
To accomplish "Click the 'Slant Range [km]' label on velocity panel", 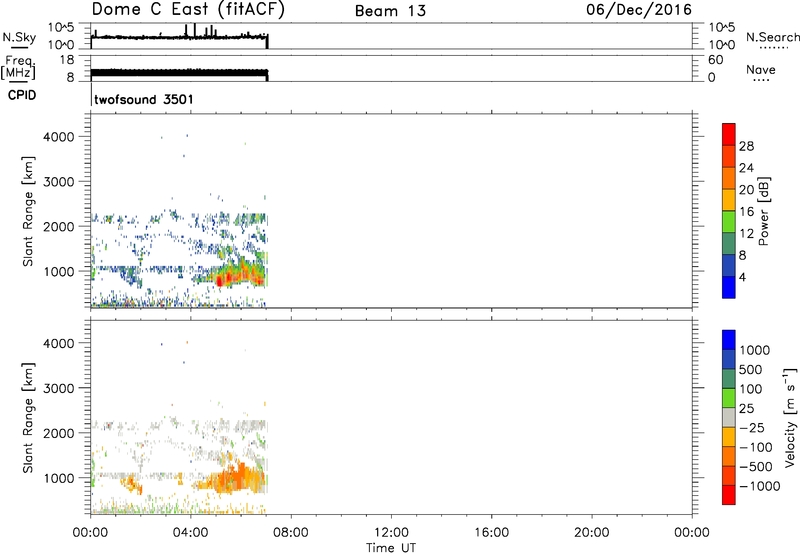I will 28,418.
